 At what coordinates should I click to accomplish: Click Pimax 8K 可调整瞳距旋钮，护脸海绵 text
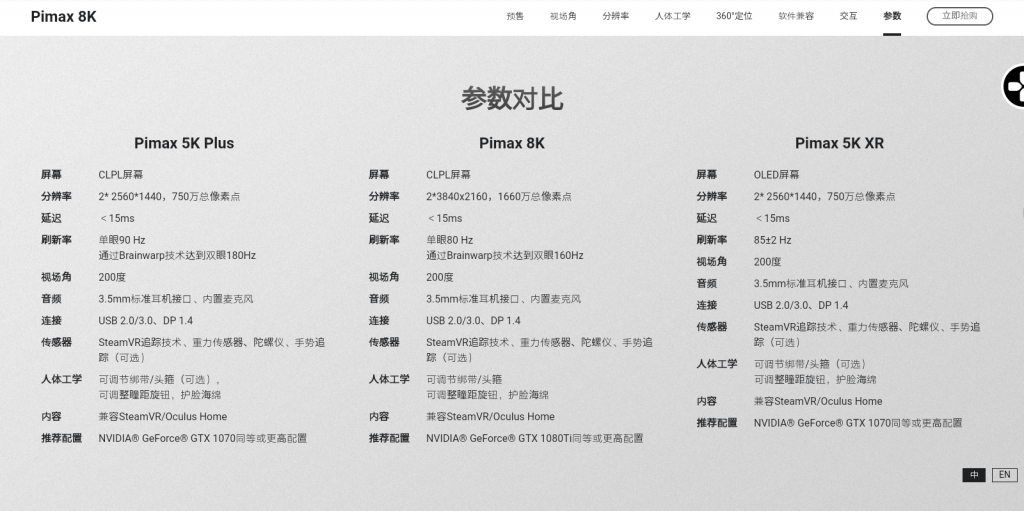(487, 395)
